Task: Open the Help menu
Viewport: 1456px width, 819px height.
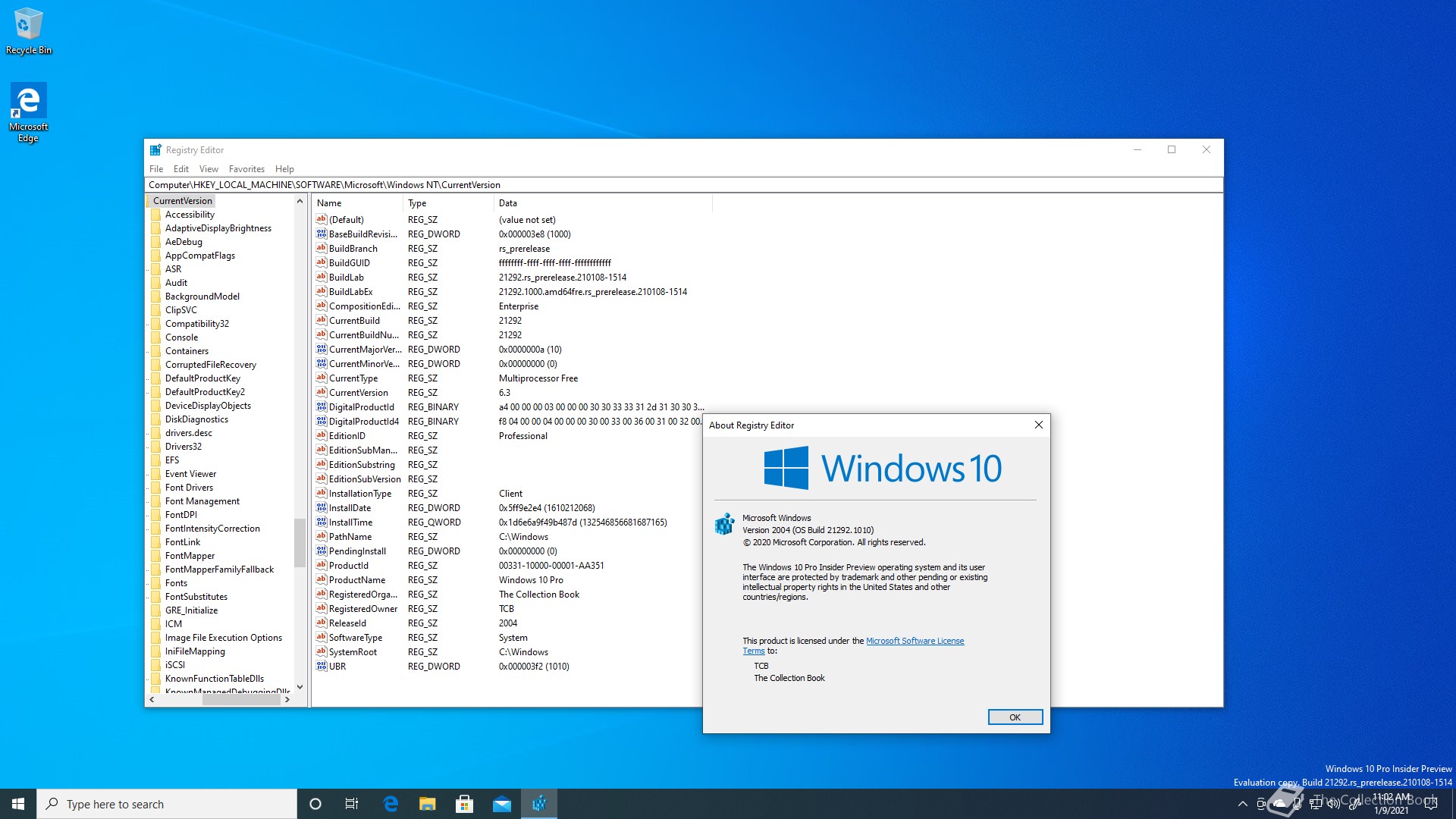Action: [x=284, y=169]
